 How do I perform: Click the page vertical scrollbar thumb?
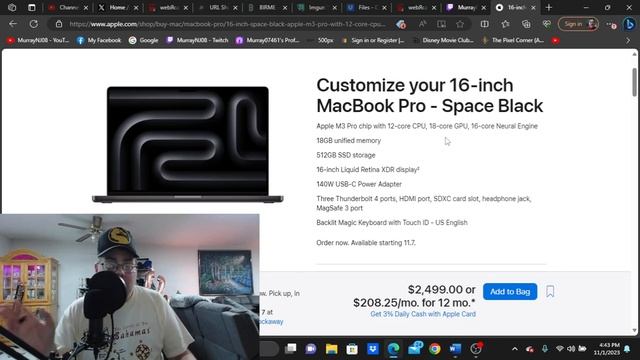[x=634, y=82]
